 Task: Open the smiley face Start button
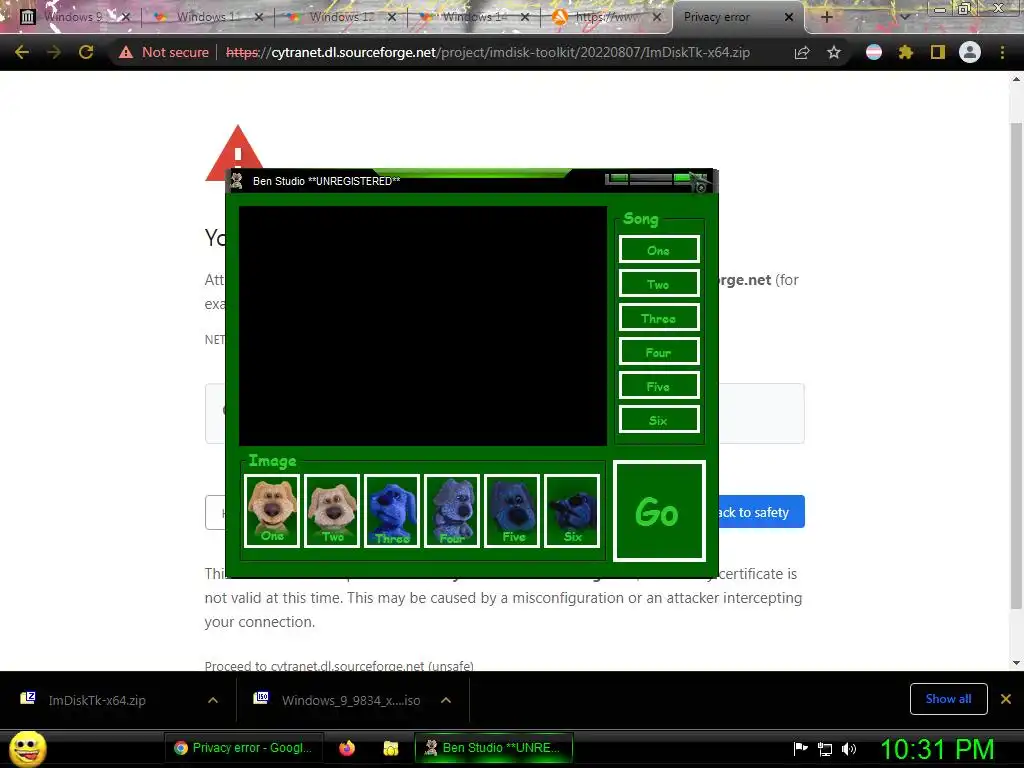27,748
